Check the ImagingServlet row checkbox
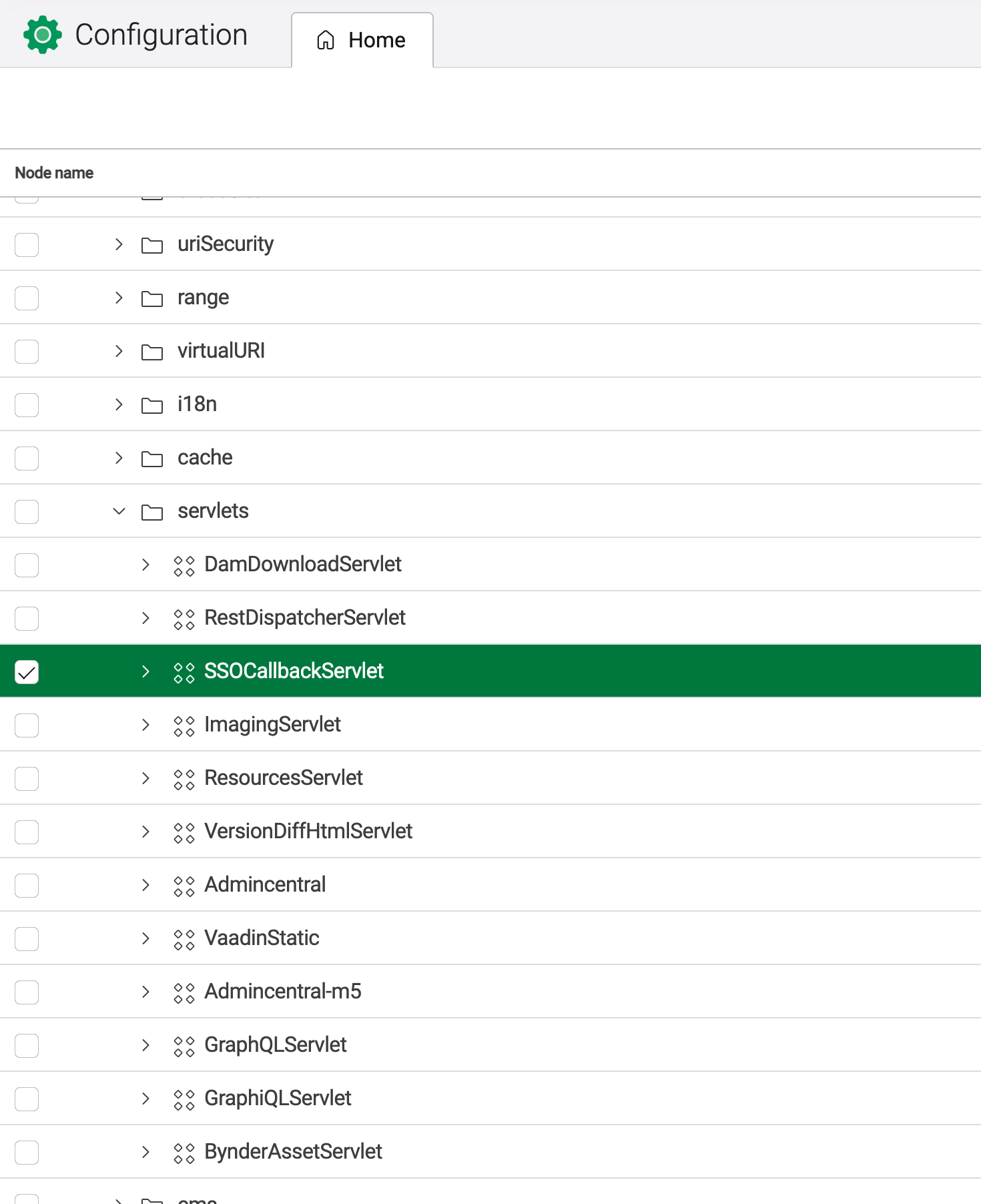Image resolution: width=981 pixels, height=1204 pixels. (x=27, y=725)
